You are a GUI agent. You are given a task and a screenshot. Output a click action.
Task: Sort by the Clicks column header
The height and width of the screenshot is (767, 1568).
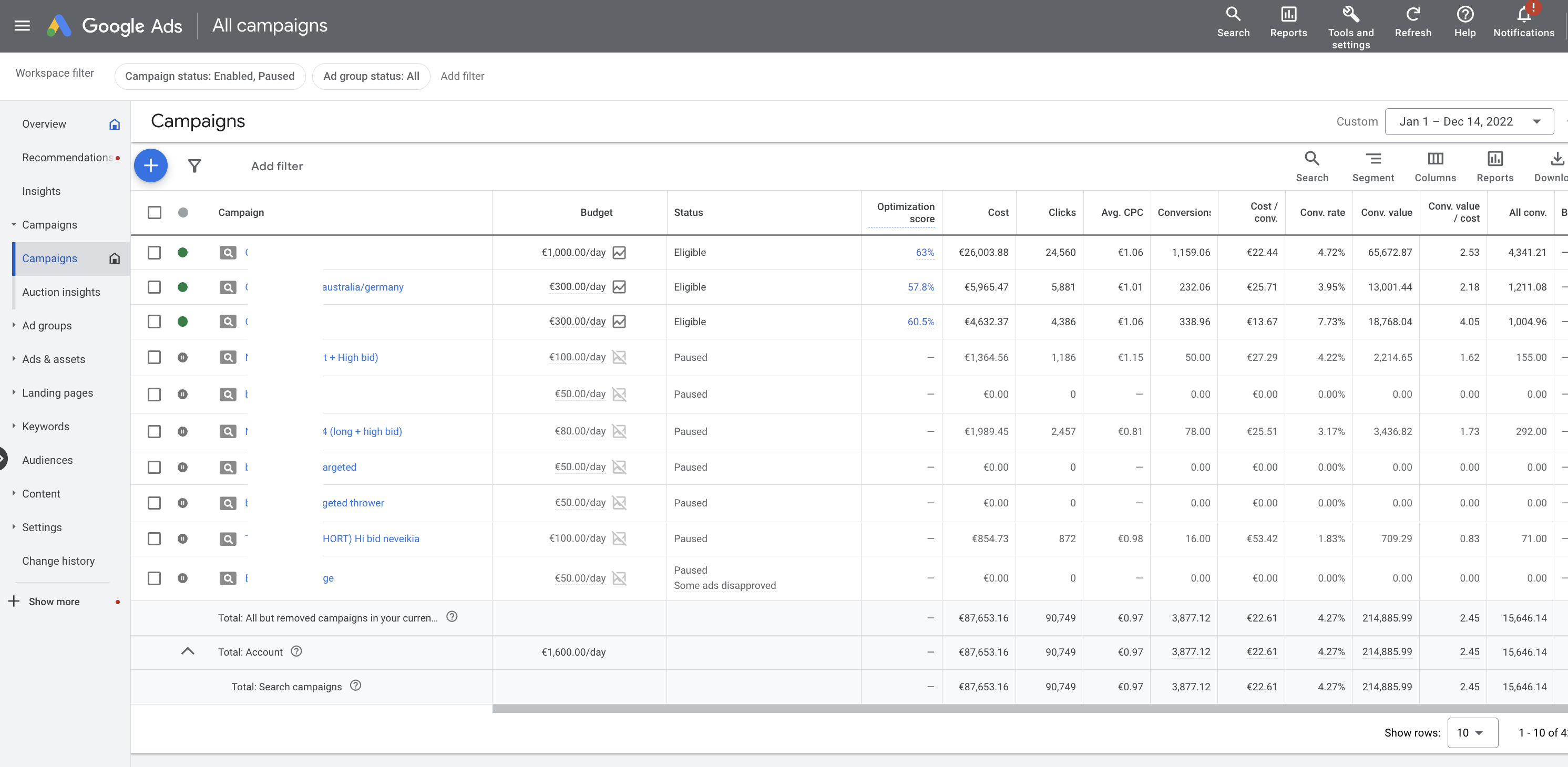pyautogui.click(x=1062, y=212)
